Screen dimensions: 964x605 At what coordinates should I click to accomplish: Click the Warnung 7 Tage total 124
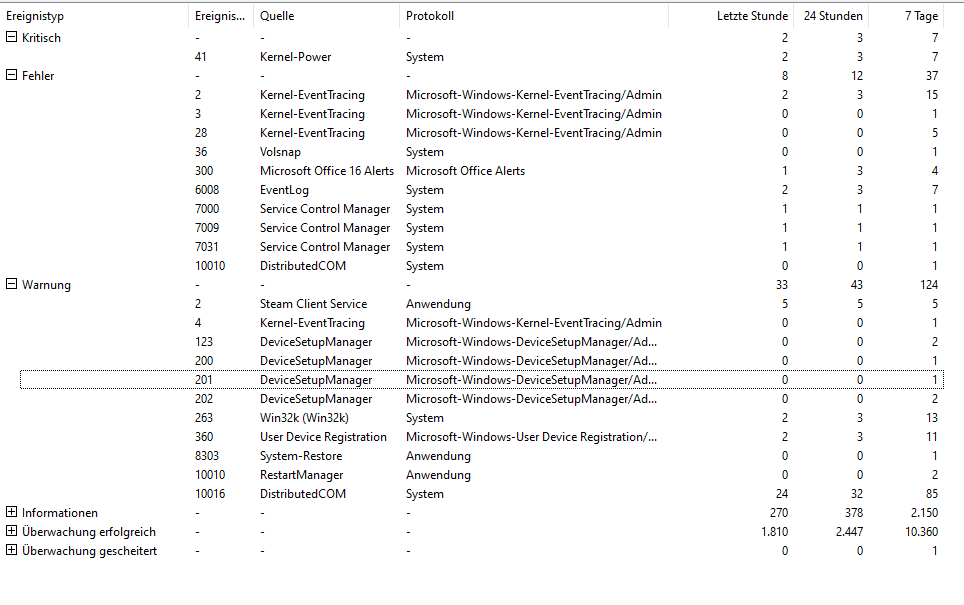(928, 285)
